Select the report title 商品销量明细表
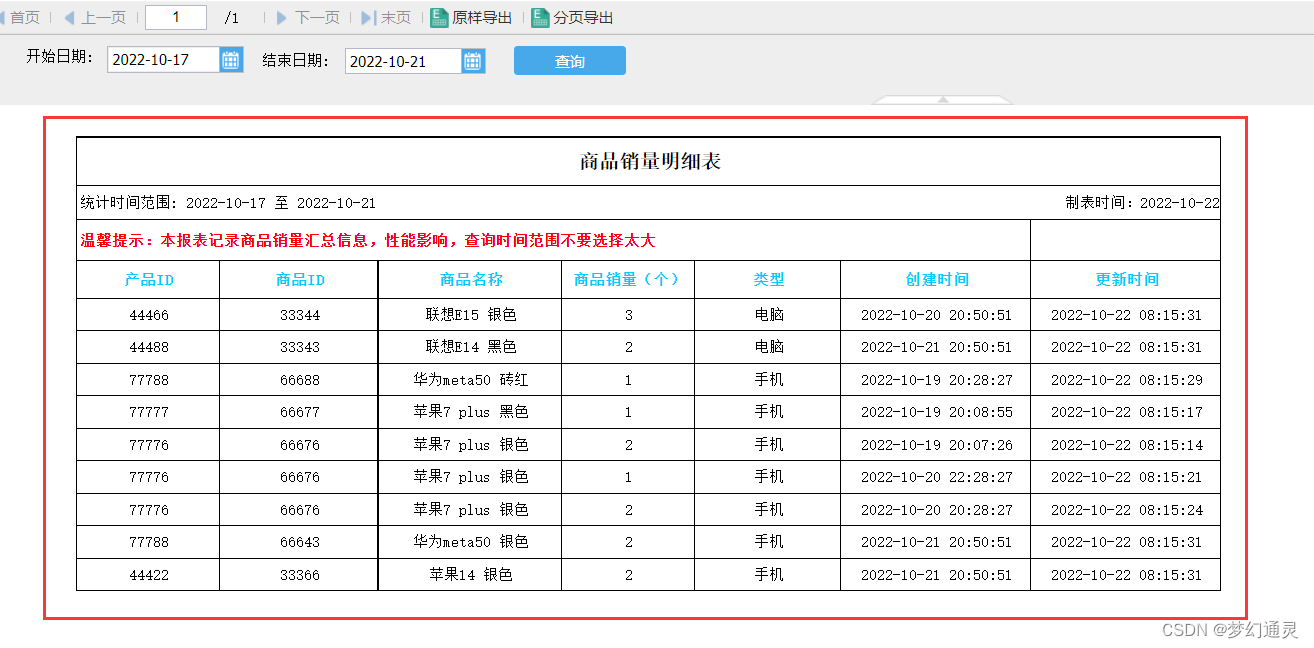 point(650,162)
